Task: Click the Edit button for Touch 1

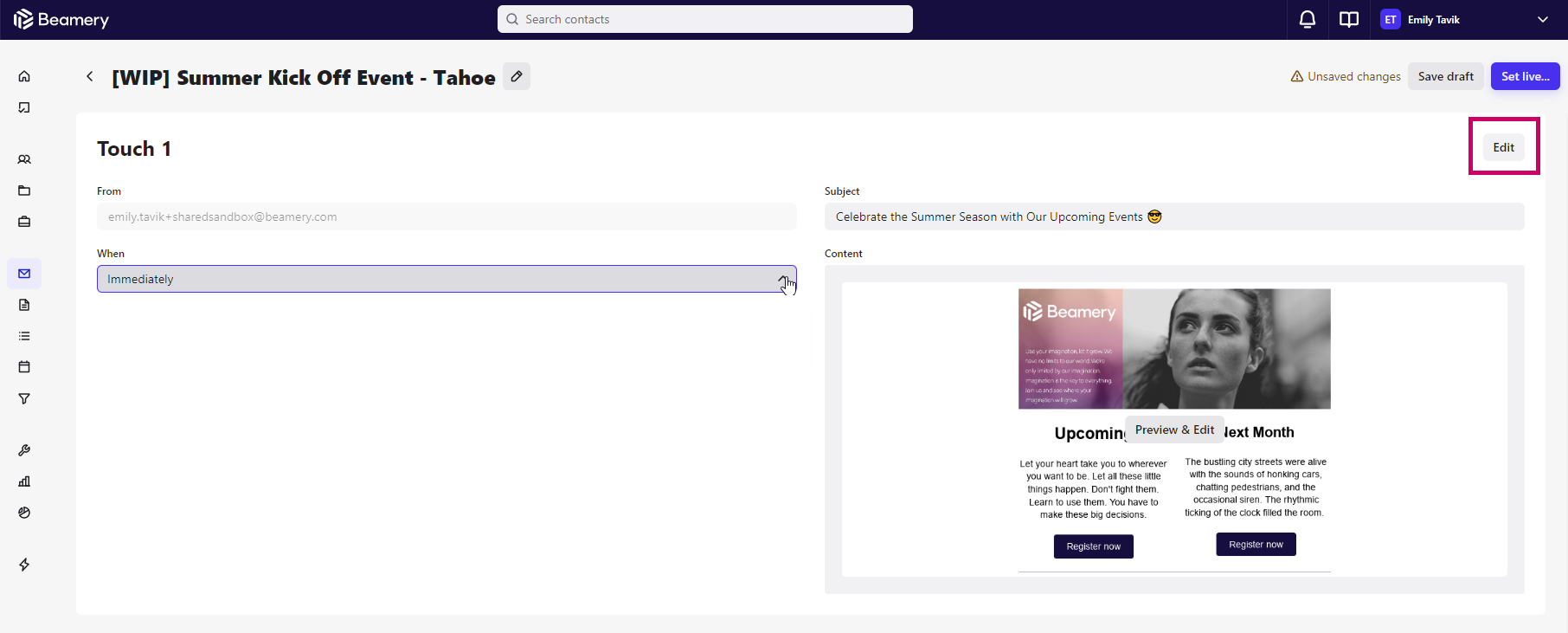Action: (1503, 147)
